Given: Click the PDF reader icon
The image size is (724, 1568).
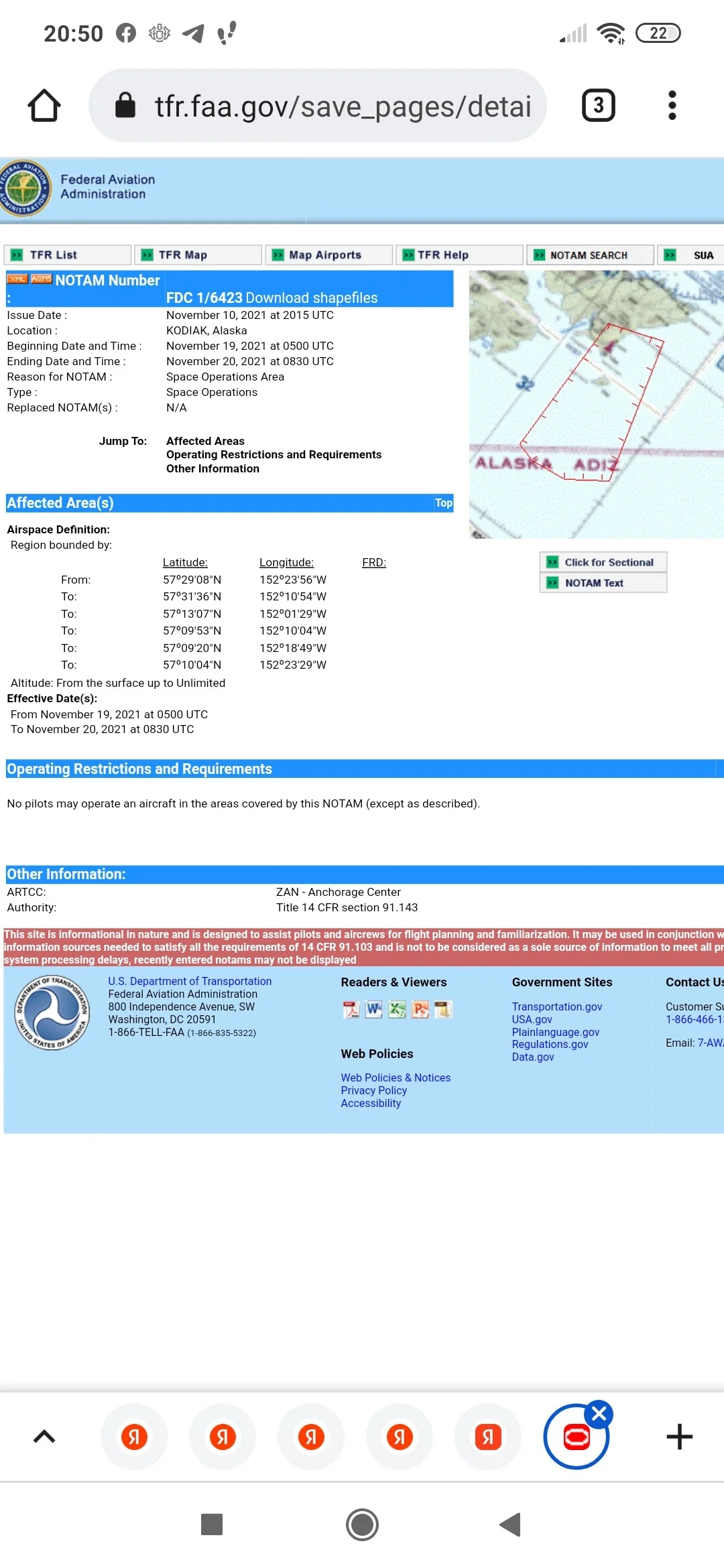Looking at the screenshot, I should pos(351,1009).
